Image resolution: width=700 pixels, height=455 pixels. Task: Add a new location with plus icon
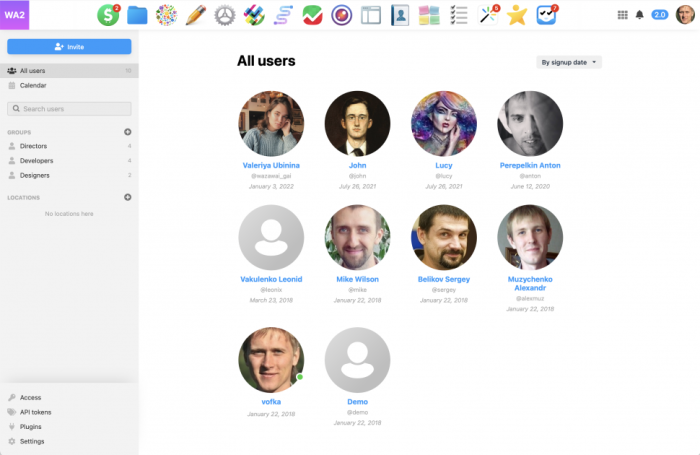click(x=127, y=197)
